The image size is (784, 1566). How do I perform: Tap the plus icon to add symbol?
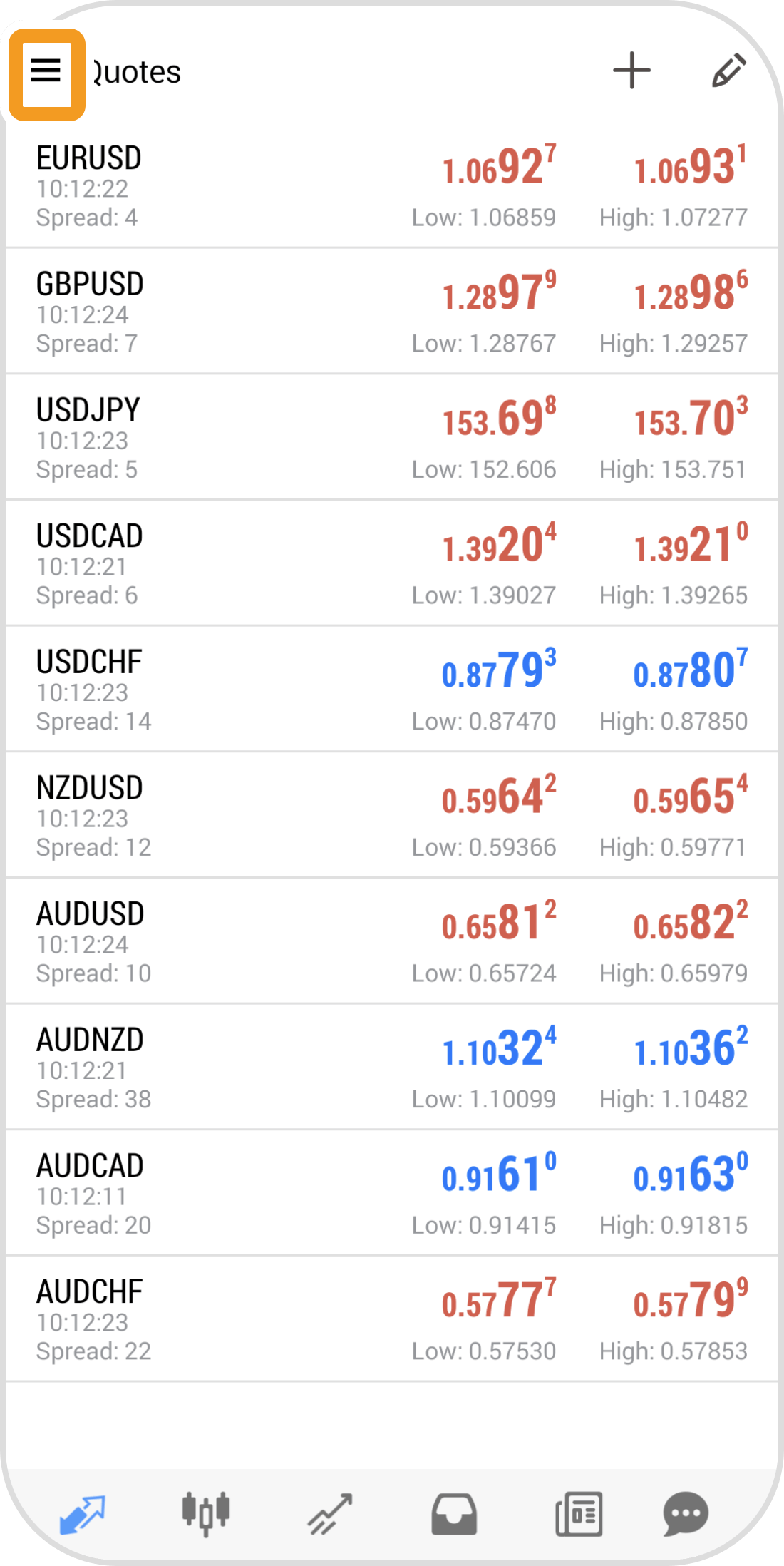[x=631, y=71]
